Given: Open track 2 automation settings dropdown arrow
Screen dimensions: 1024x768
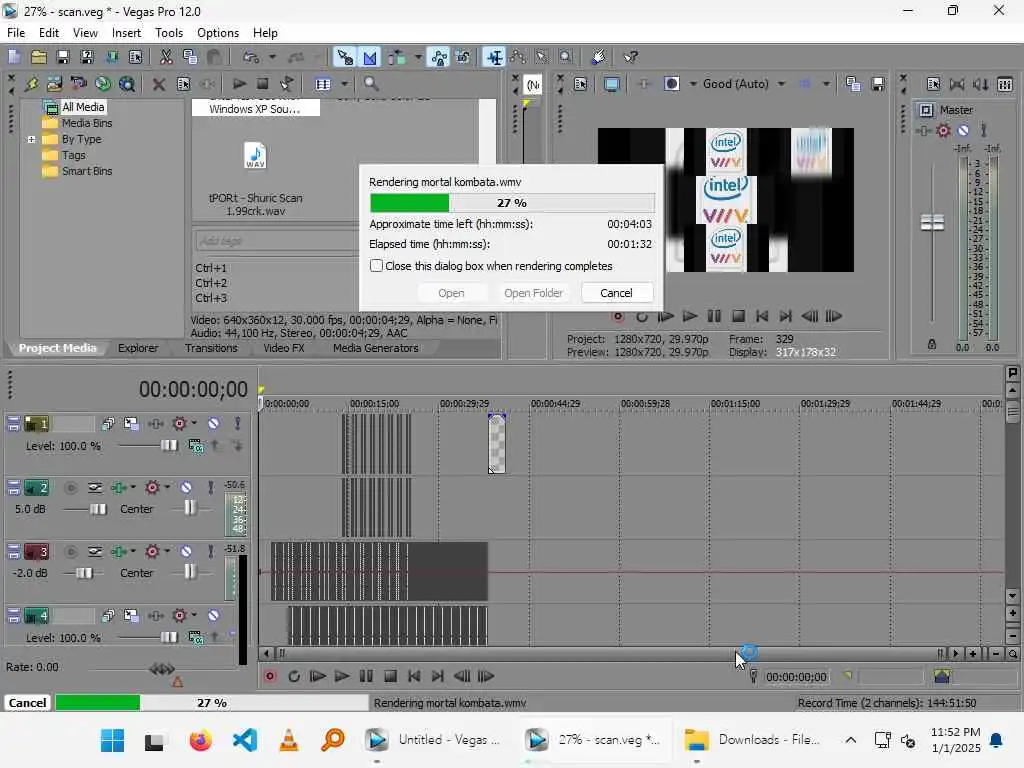Looking at the screenshot, I should [167, 487].
